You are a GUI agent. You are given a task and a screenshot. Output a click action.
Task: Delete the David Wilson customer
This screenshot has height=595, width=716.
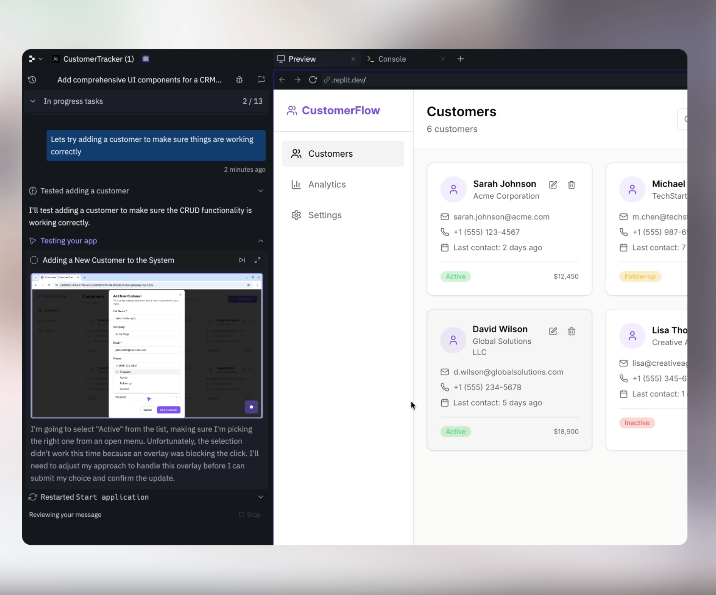click(571, 331)
